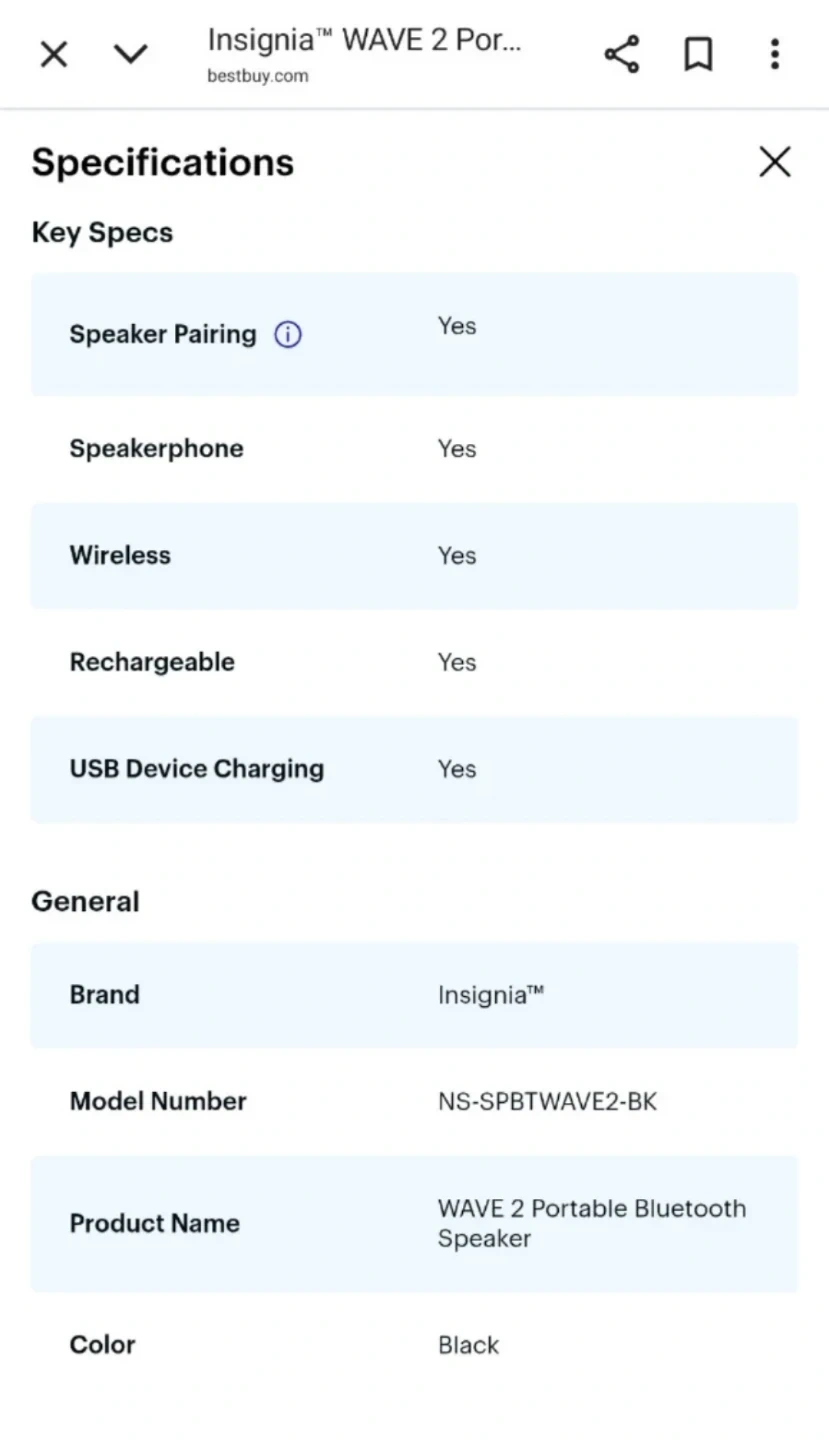Tap the bestbuy.com URL text
This screenshot has height=1440, width=829.
[258, 76]
